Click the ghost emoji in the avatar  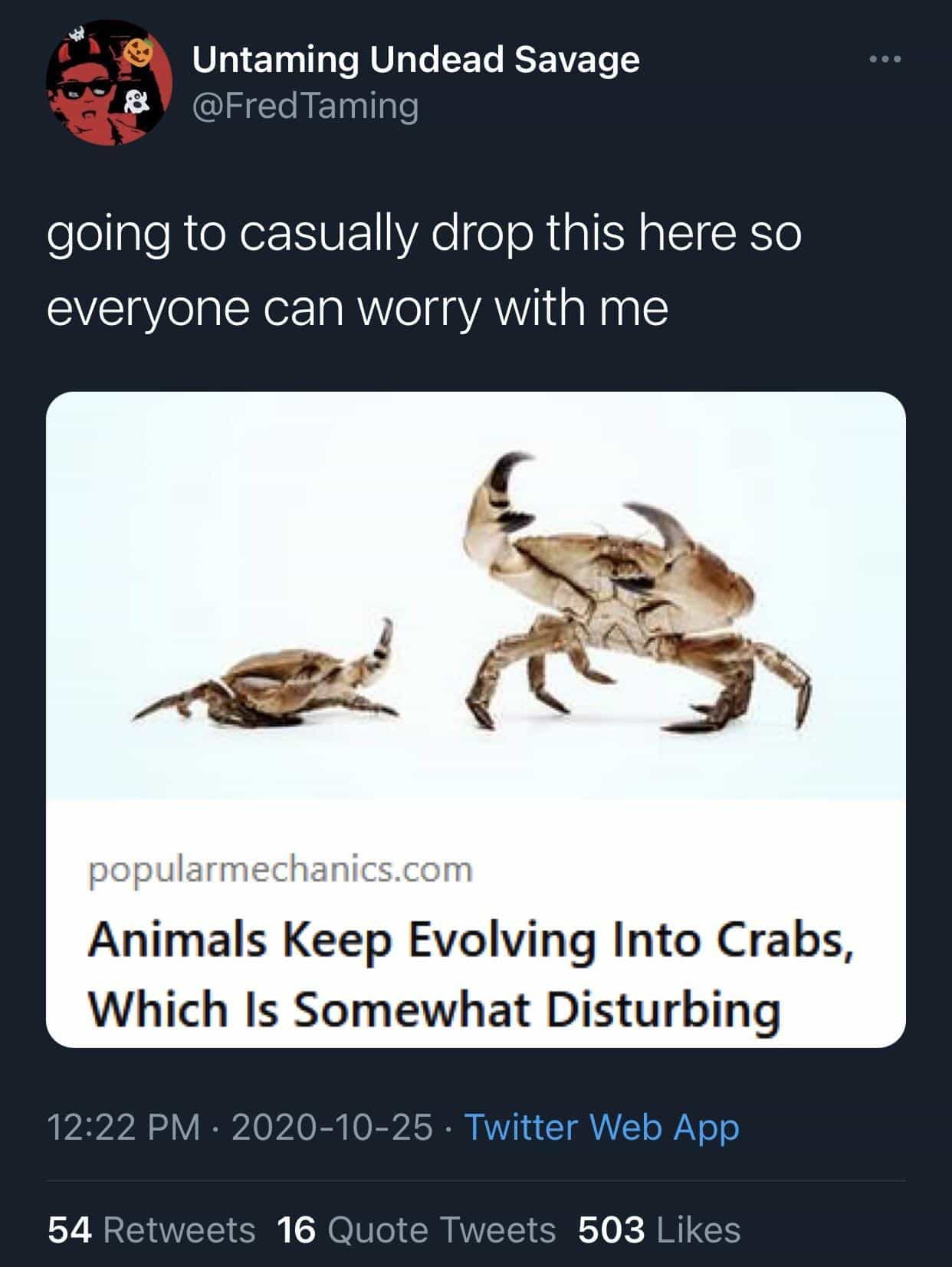click(x=138, y=102)
